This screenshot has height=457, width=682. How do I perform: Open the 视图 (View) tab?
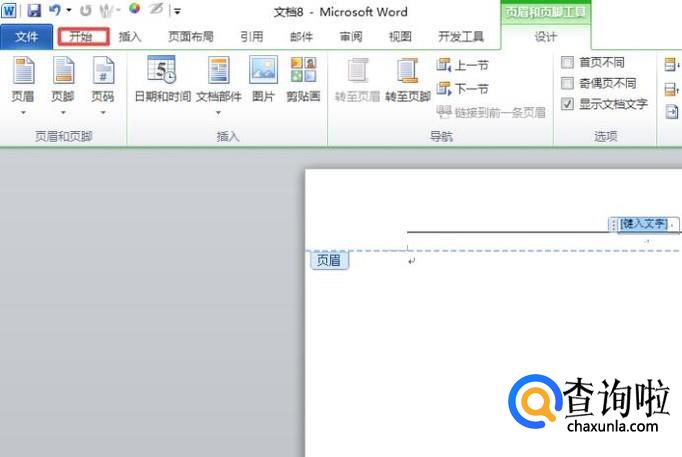point(400,37)
